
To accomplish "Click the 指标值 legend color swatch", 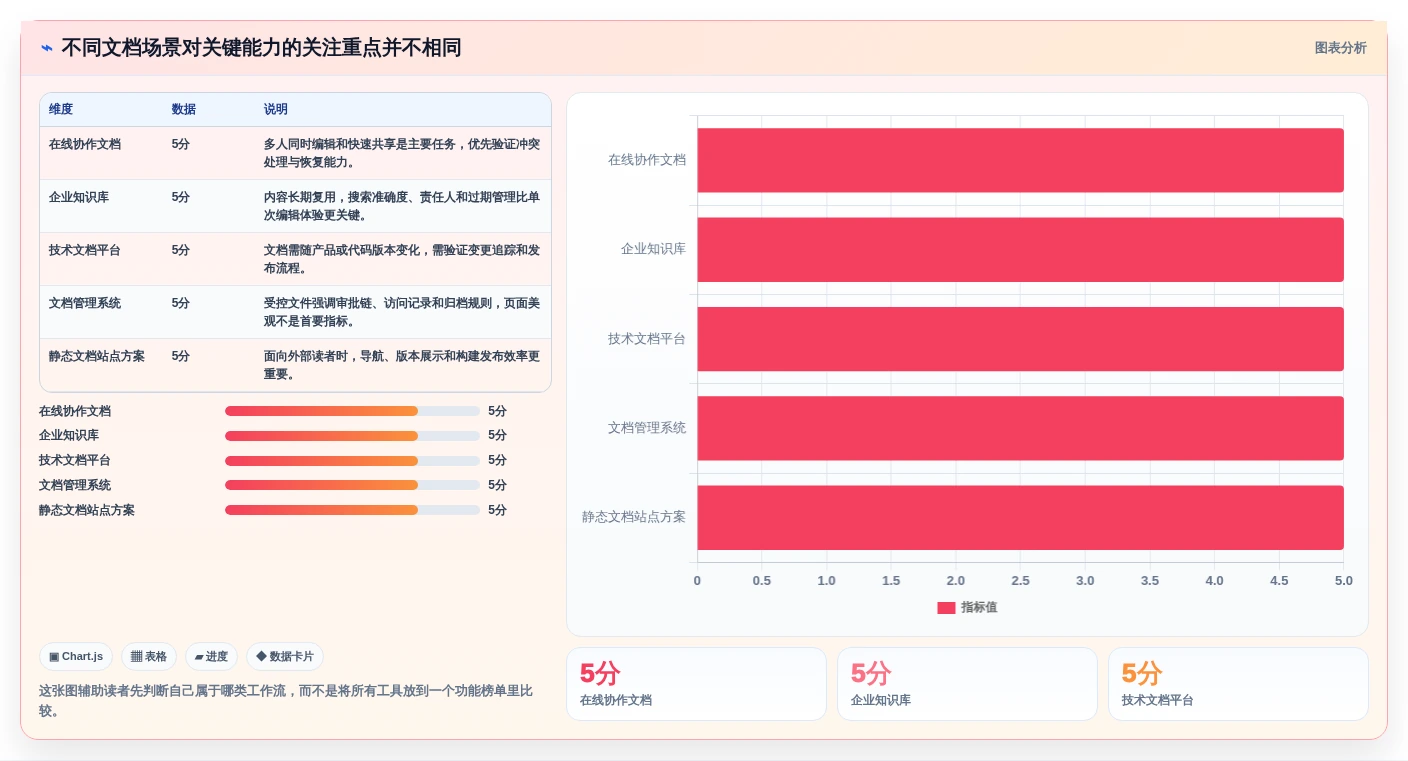I will click(x=946, y=608).
